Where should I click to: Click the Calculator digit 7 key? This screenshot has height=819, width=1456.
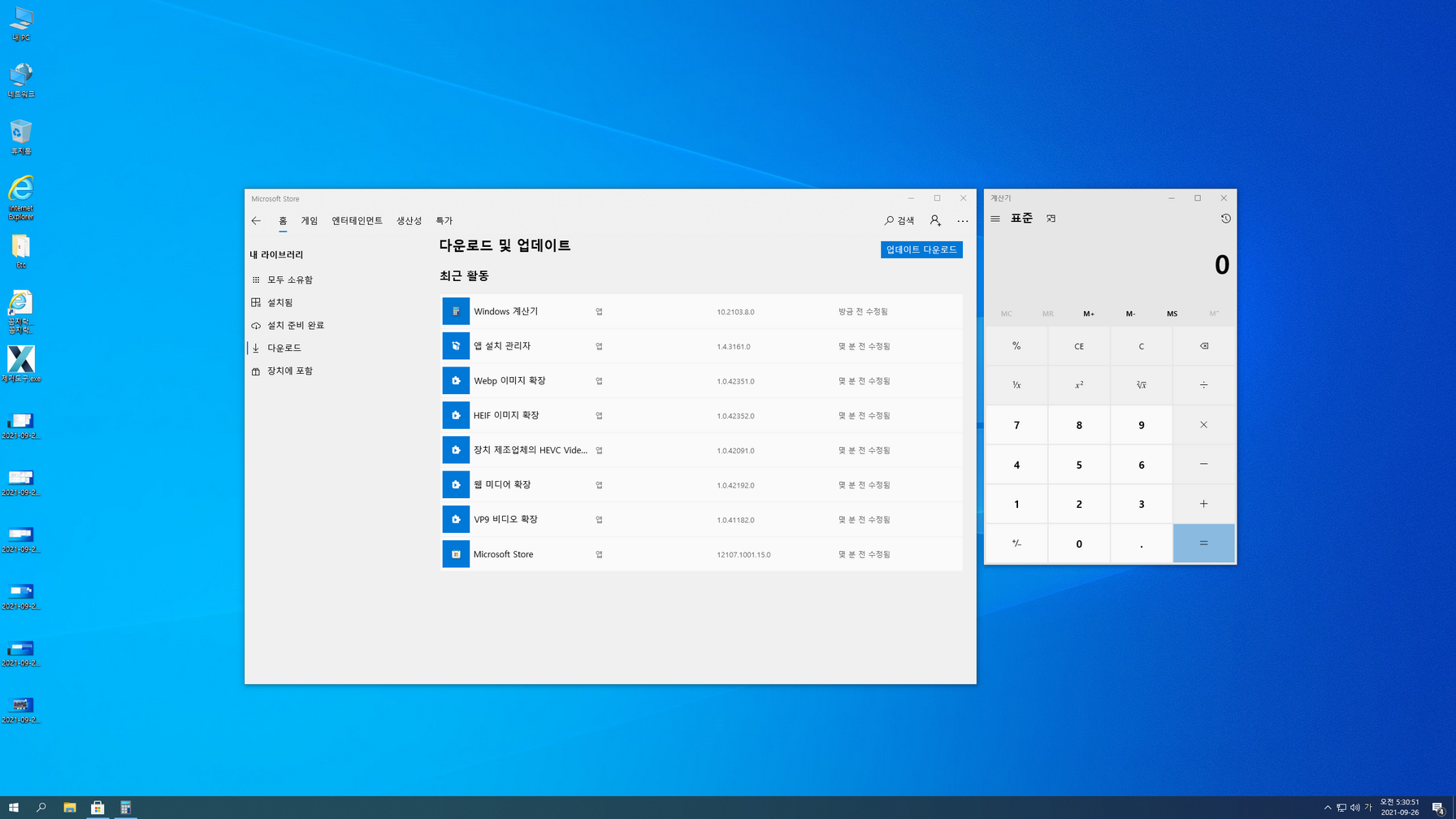point(1016,425)
